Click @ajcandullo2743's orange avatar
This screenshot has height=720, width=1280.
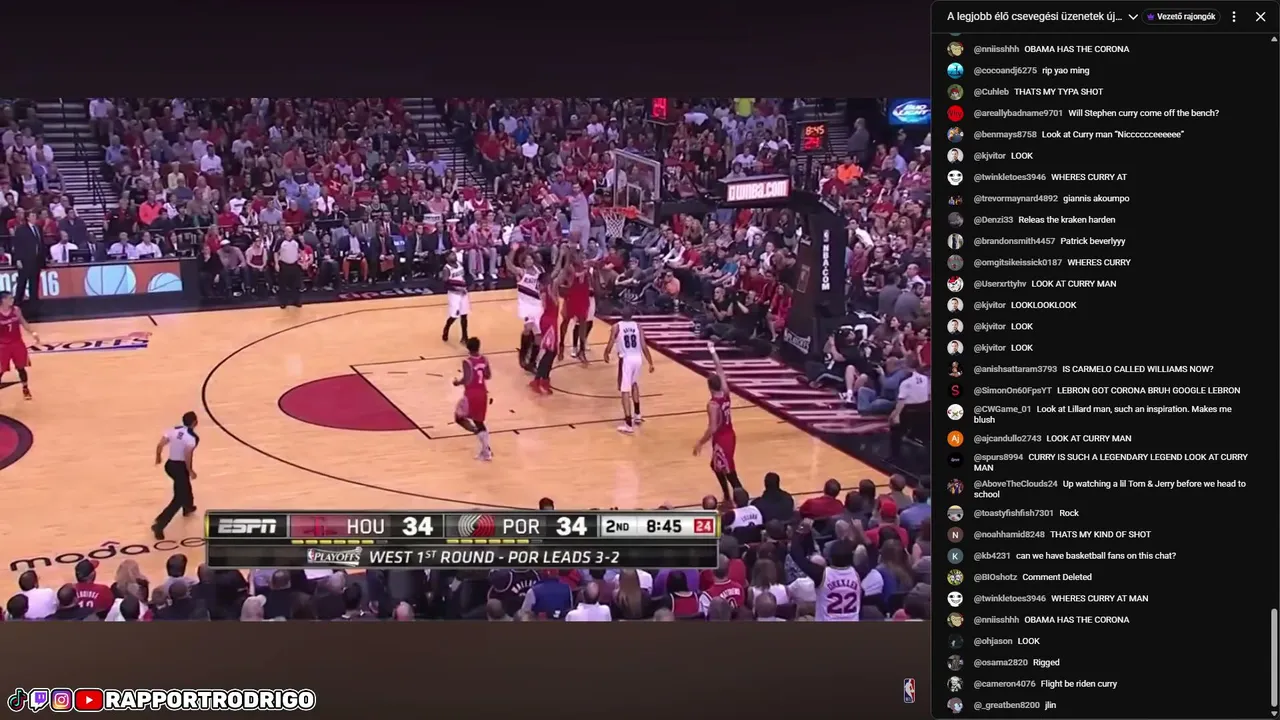[955, 439]
